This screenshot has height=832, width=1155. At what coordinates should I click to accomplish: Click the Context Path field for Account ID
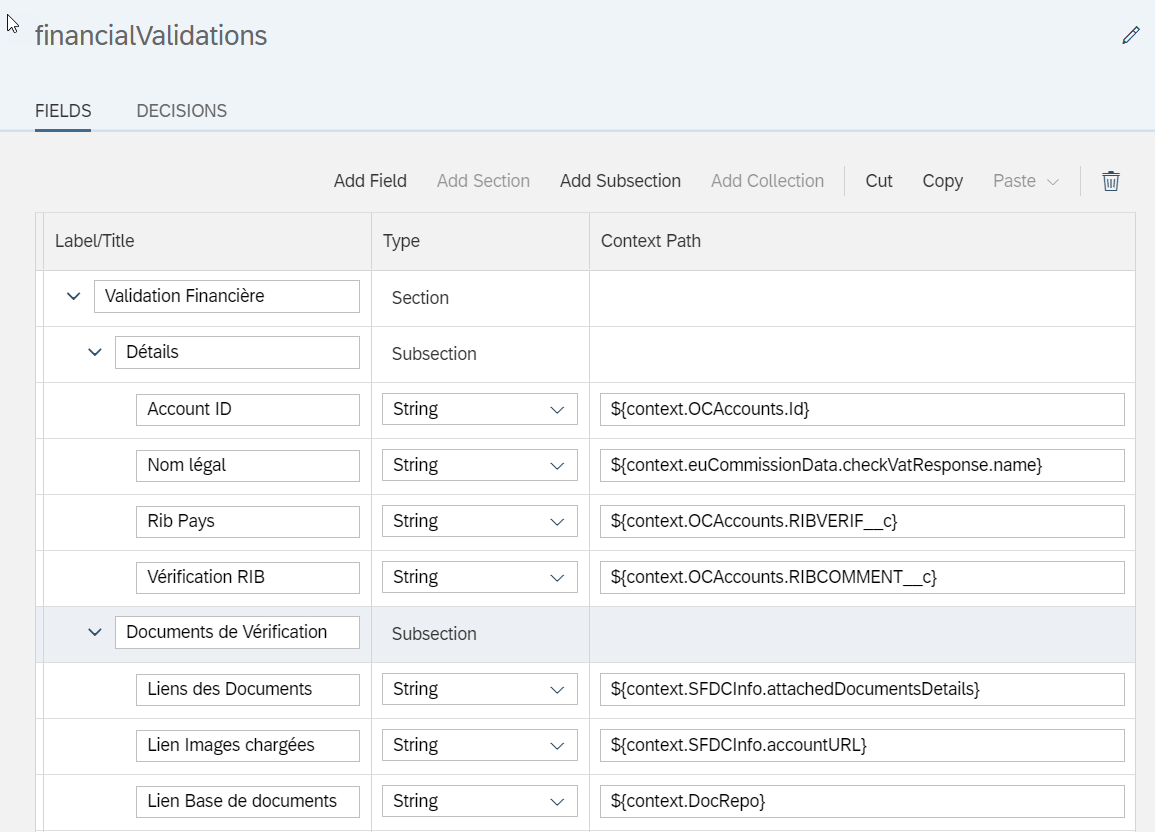pyautogui.click(x=860, y=409)
